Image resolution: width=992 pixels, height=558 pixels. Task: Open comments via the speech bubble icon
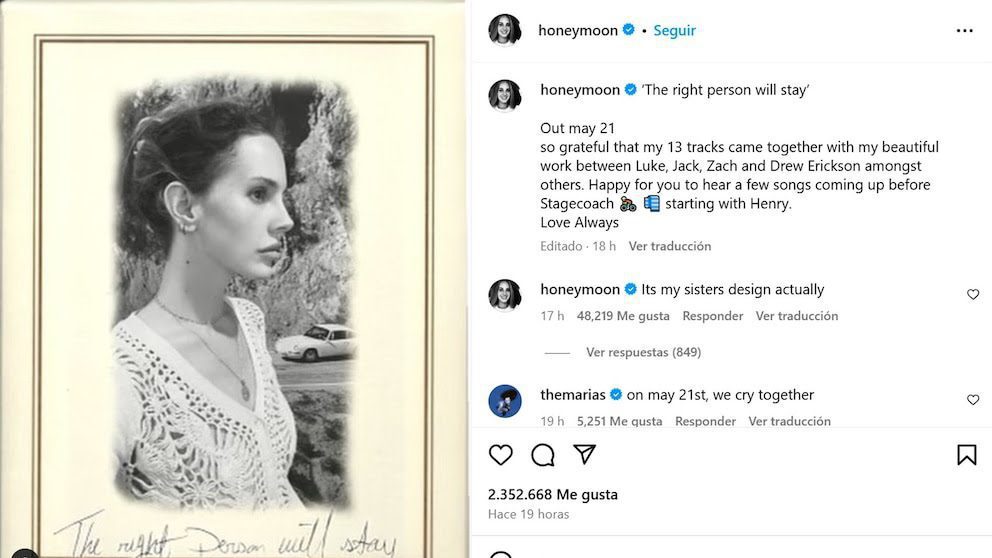(543, 455)
